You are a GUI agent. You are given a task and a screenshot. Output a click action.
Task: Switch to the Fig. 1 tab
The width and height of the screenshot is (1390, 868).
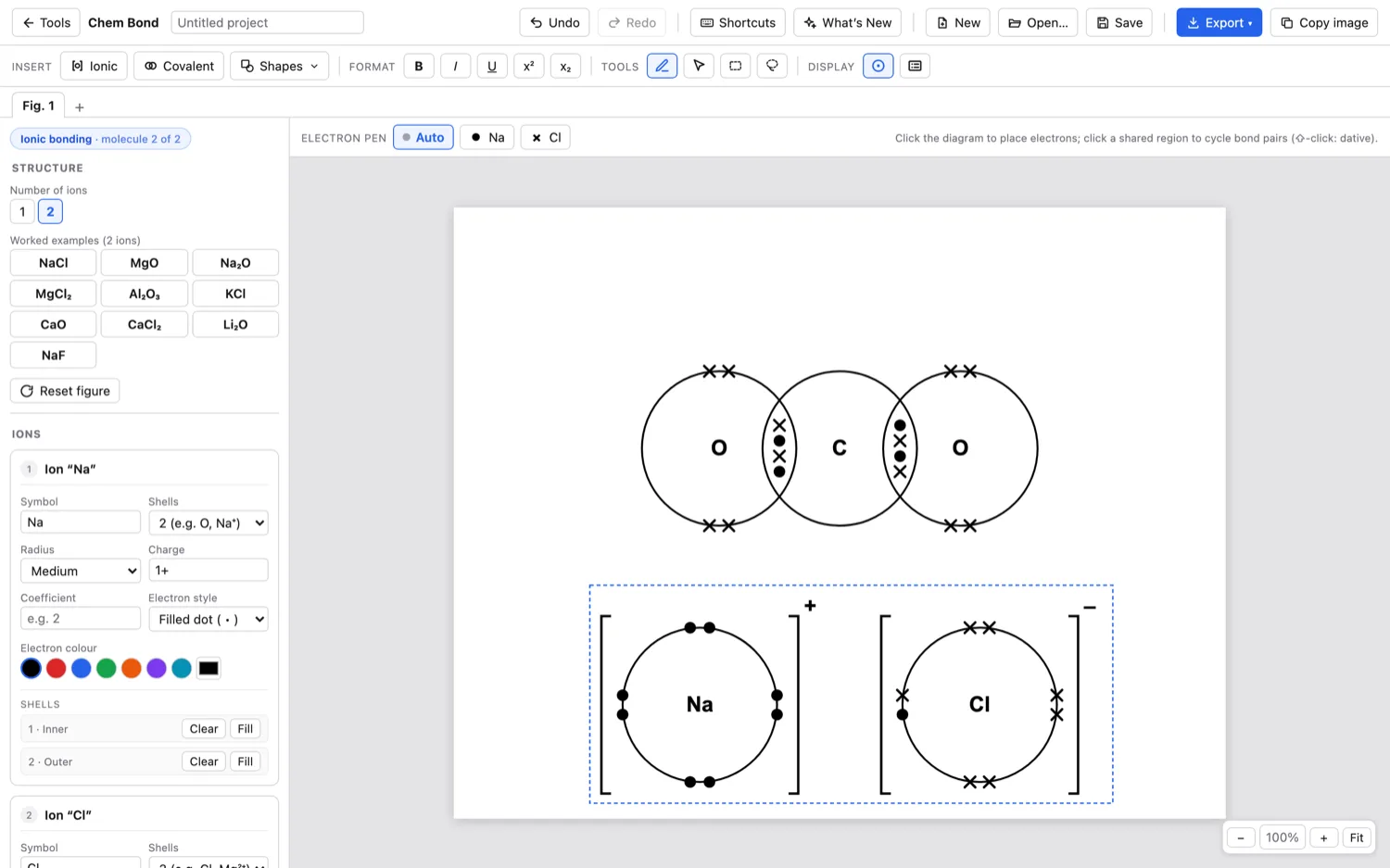point(38,106)
